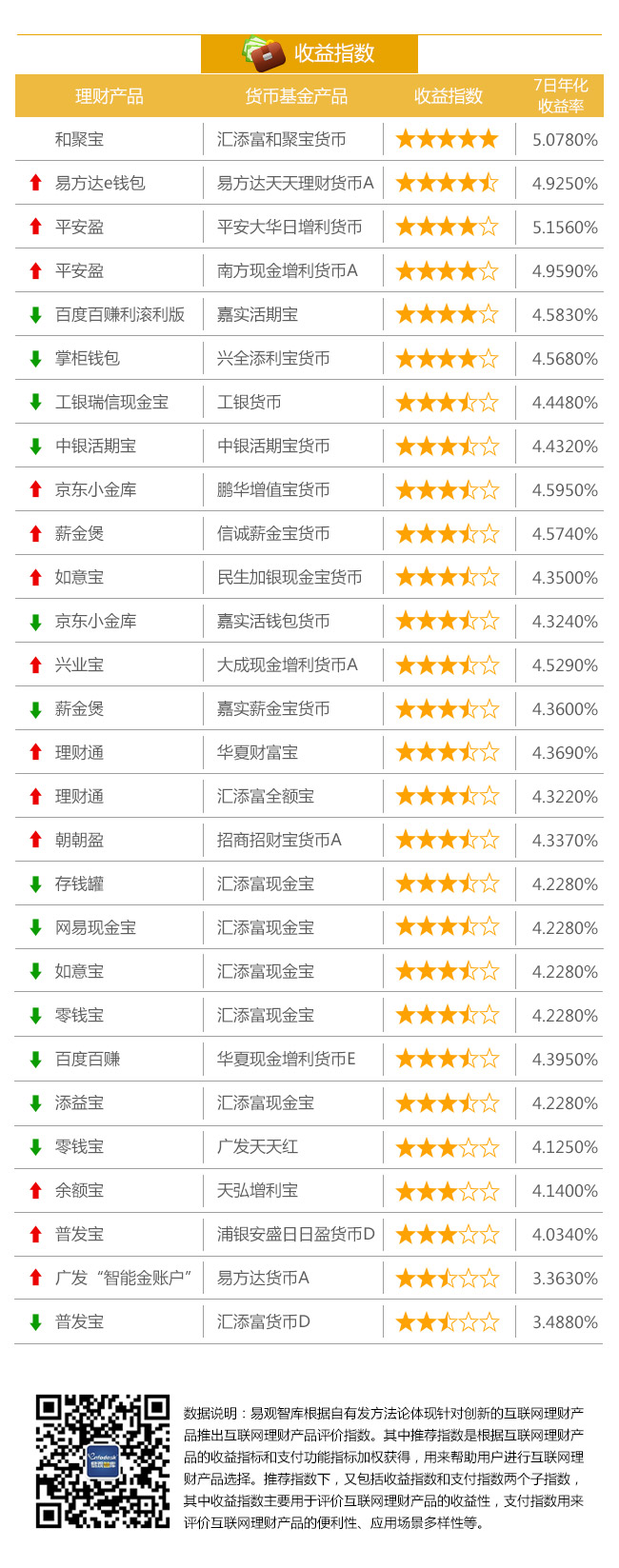Open the 天弘增利宝 fund entry
Viewport: 619px width, 1568px height.
[x=257, y=1190]
